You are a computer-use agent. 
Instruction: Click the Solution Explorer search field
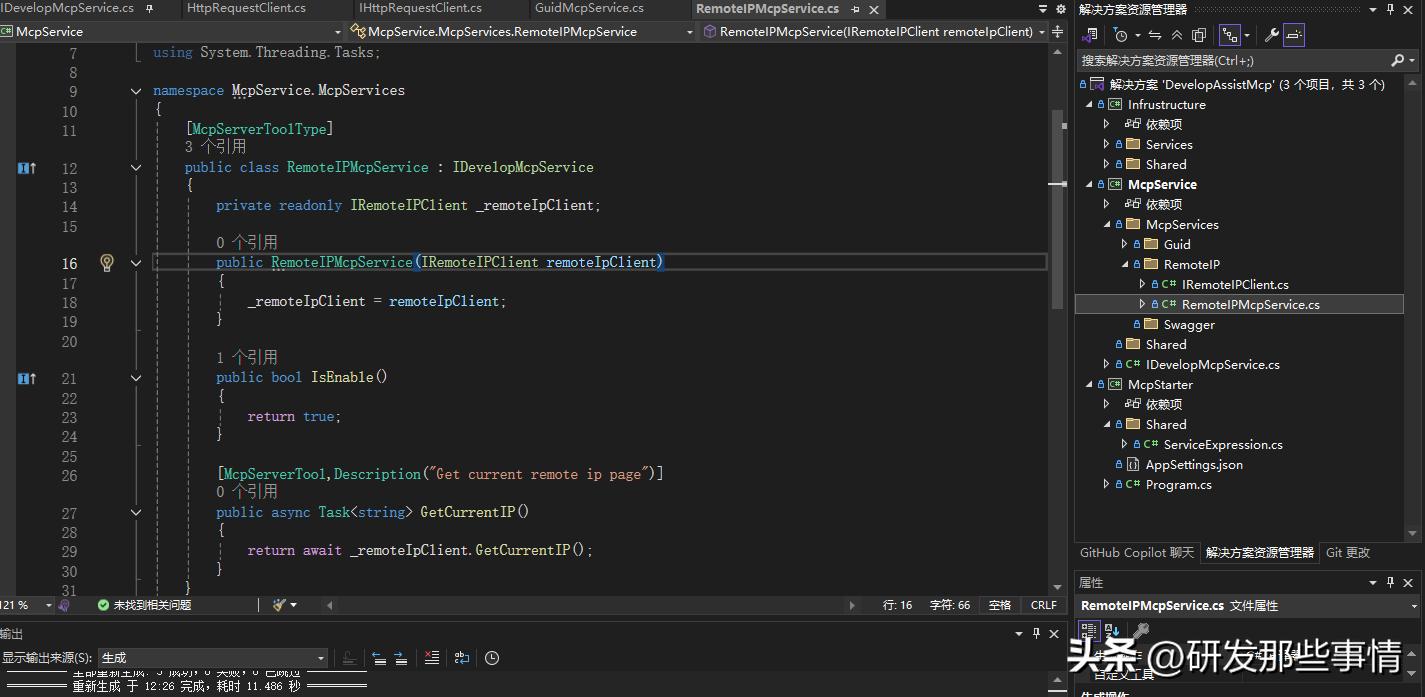pos(1232,61)
